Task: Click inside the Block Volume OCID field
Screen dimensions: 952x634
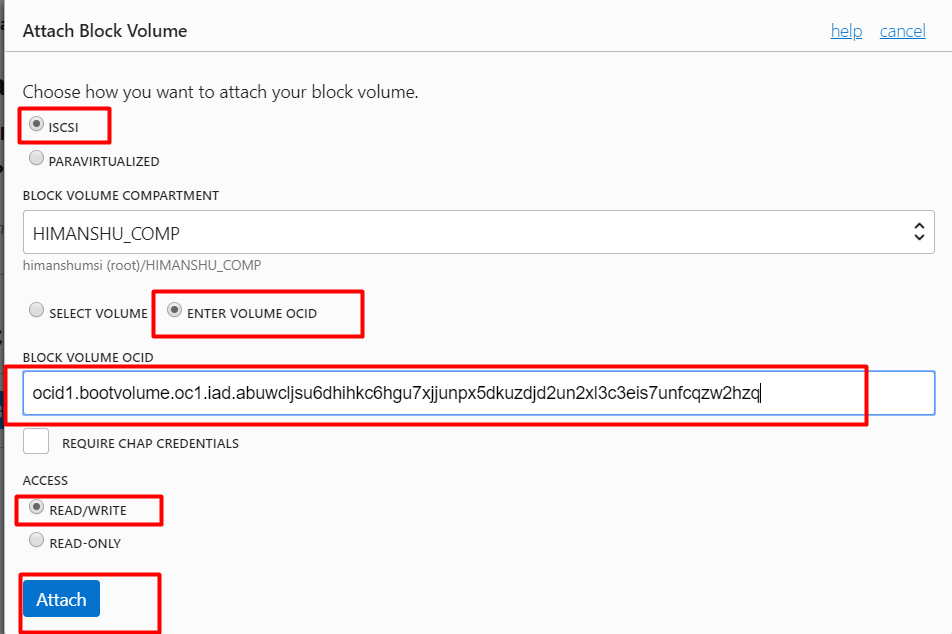Action: pyautogui.click(x=478, y=393)
